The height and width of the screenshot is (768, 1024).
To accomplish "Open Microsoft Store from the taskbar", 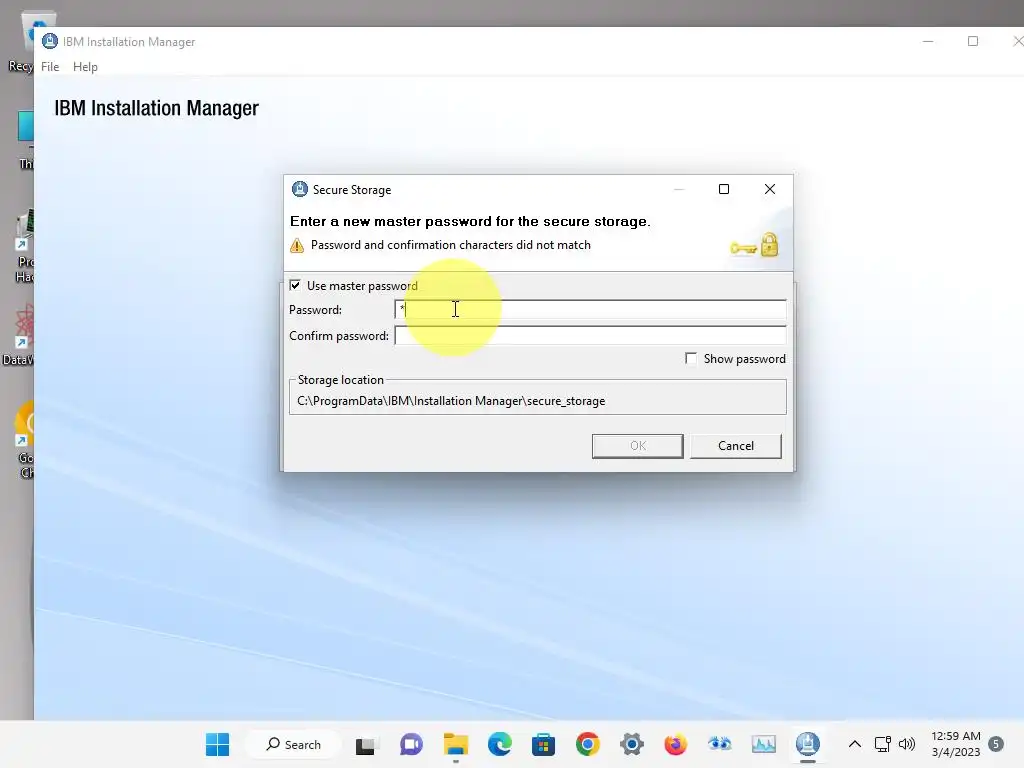I will [543, 744].
